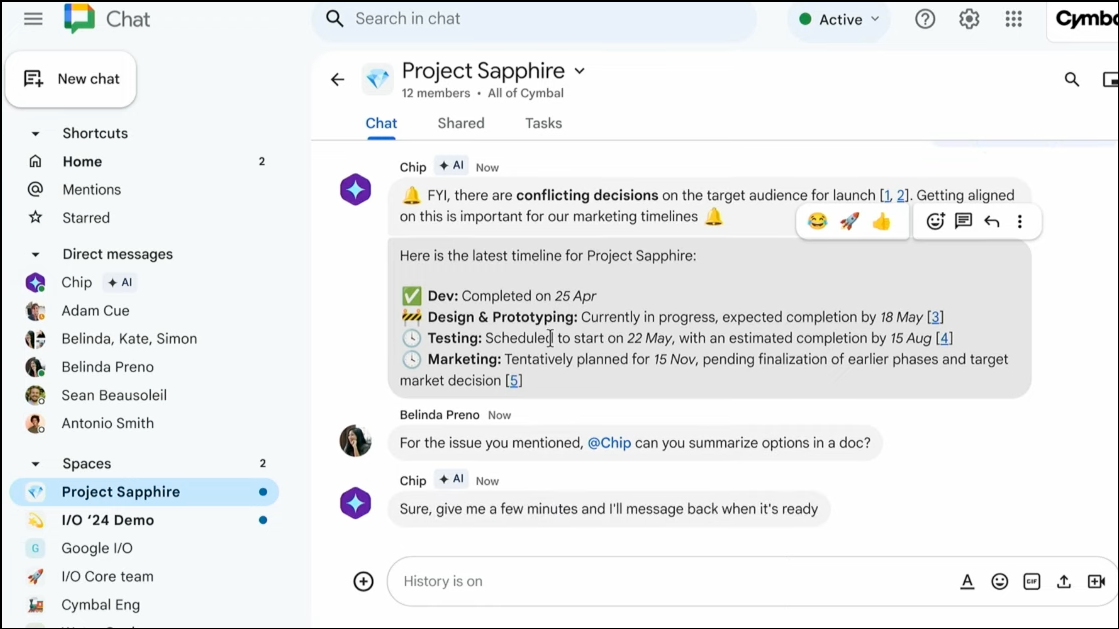Collapse the Direct messages section
This screenshot has width=1119, height=629.
click(35, 254)
